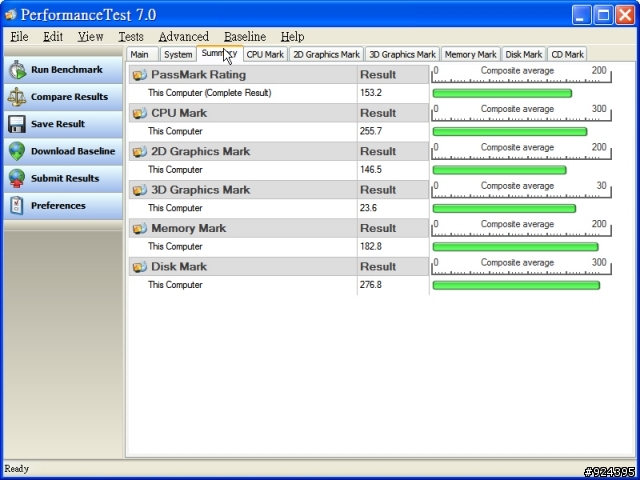640x480 pixels.
Task: Click the Compare Results scales icon
Action: pos(17,97)
